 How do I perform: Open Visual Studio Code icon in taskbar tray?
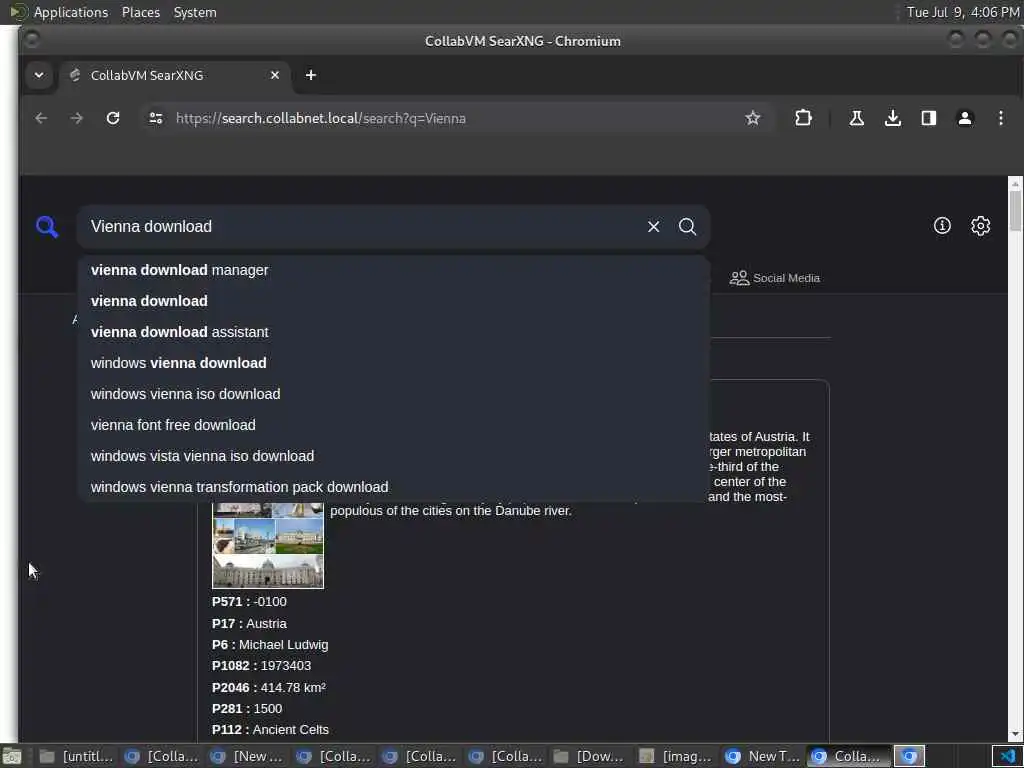(x=1008, y=756)
